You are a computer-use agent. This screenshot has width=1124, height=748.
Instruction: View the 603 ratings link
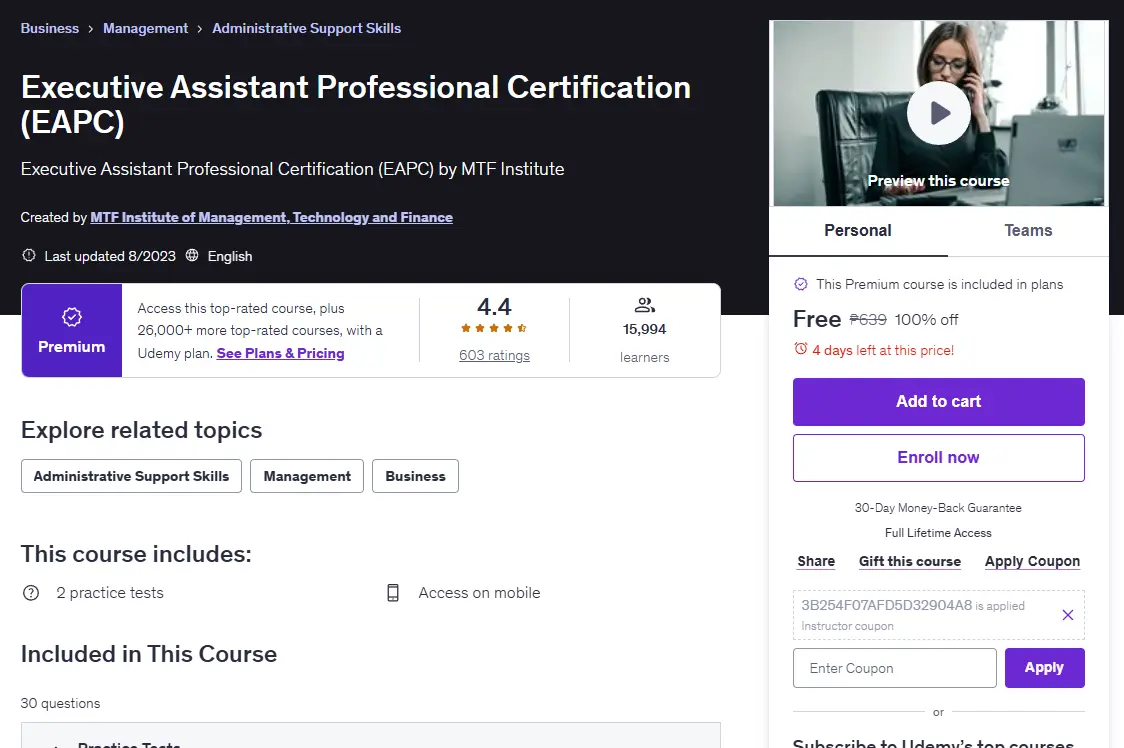coord(494,356)
